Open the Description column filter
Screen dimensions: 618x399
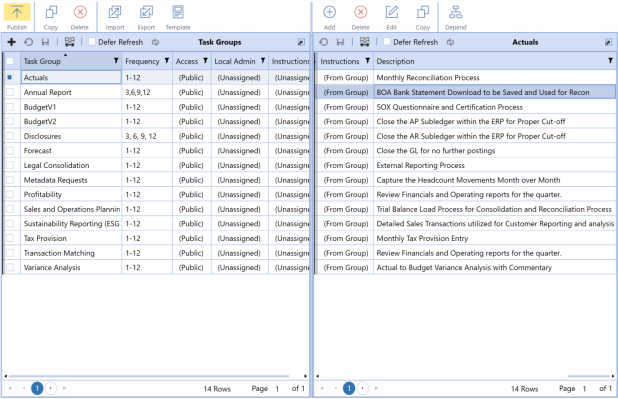(610, 61)
